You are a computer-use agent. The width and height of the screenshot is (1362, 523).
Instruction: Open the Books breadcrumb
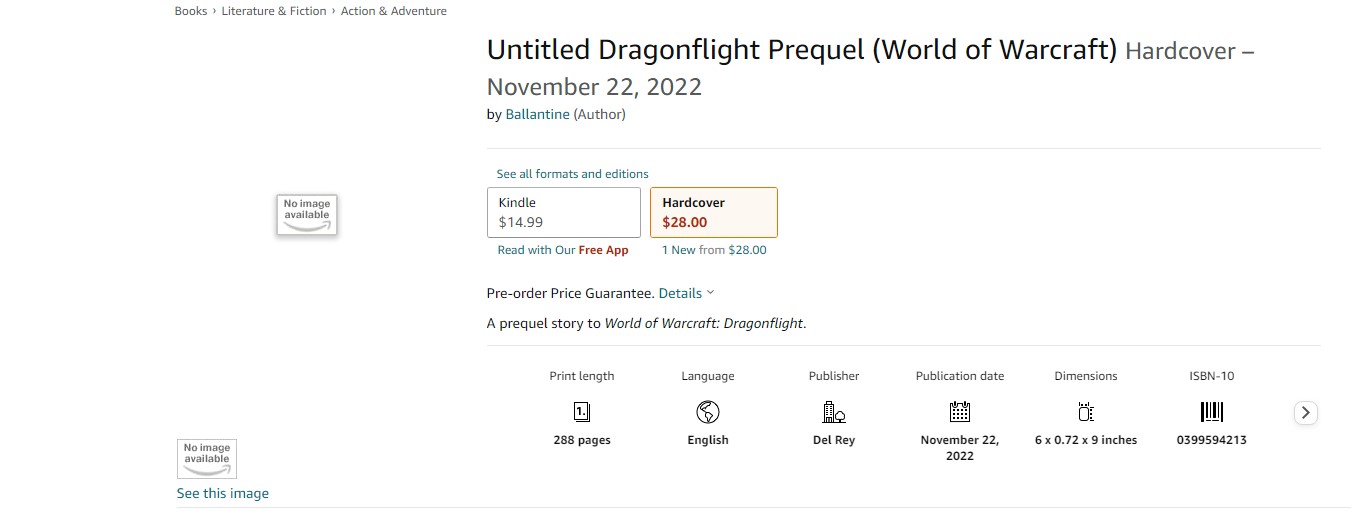(191, 11)
